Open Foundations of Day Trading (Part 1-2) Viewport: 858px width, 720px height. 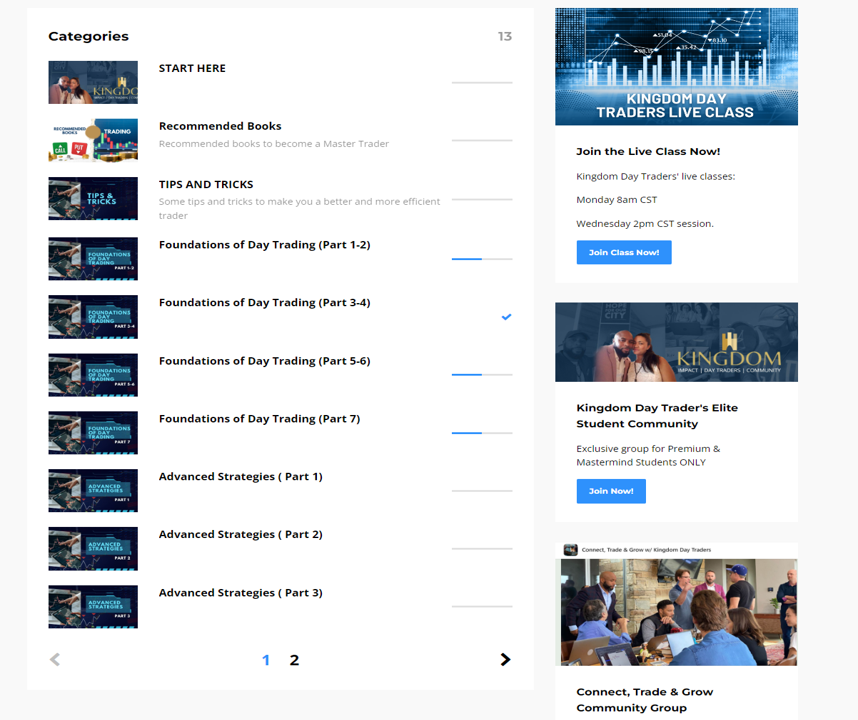tap(264, 245)
